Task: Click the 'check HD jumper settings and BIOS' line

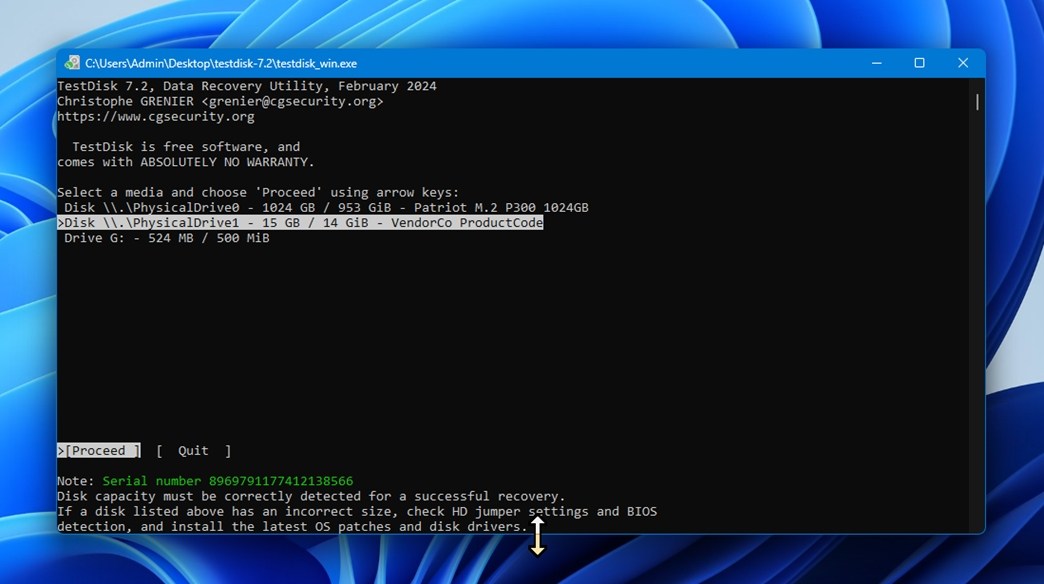Action: 358,511
